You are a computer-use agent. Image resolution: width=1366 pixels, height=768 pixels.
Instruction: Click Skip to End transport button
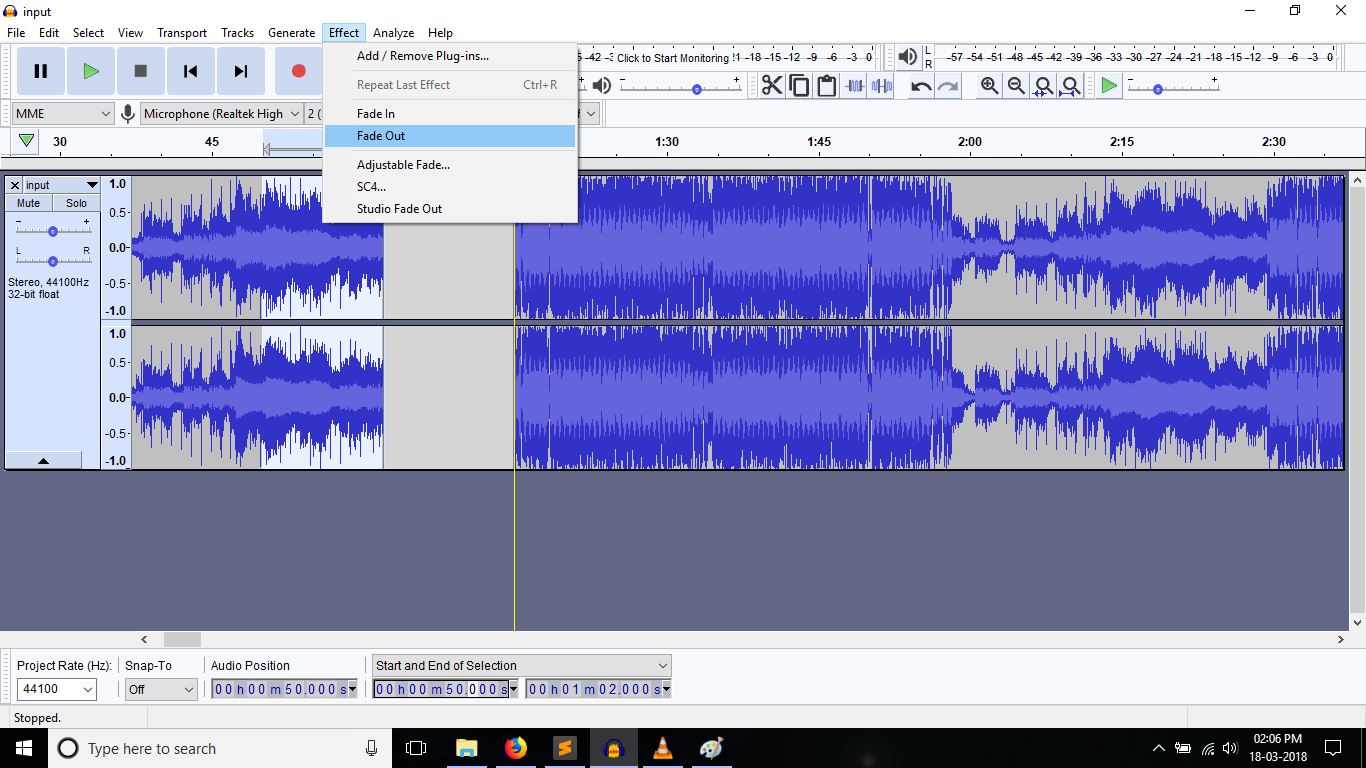click(x=241, y=71)
